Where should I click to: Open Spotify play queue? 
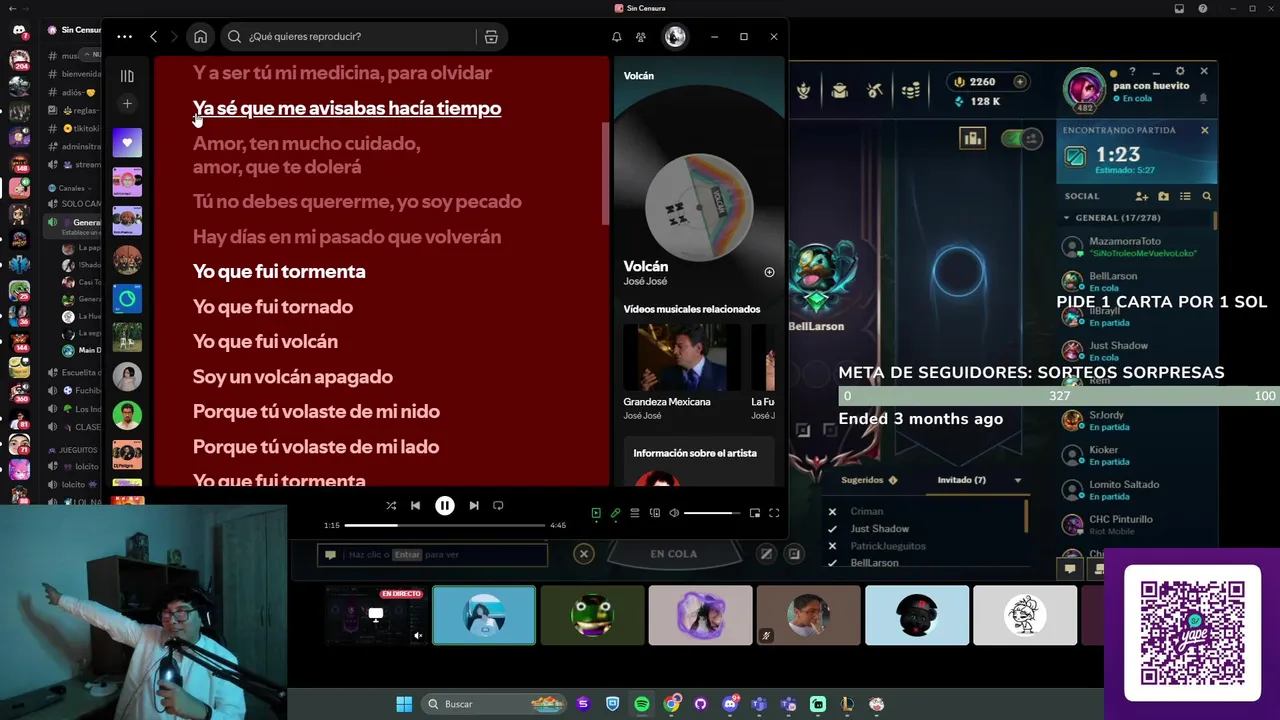pyautogui.click(x=635, y=513)
